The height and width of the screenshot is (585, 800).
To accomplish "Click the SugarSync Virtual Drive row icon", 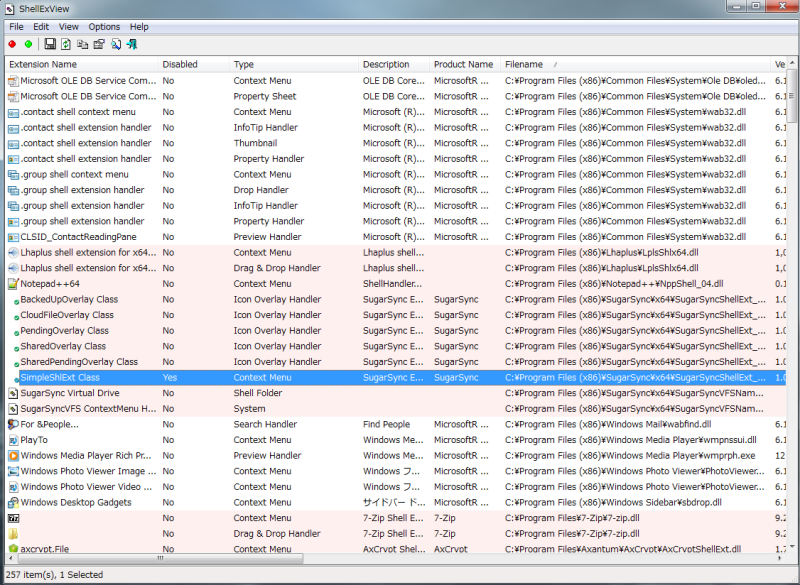I will click(13, 393).
